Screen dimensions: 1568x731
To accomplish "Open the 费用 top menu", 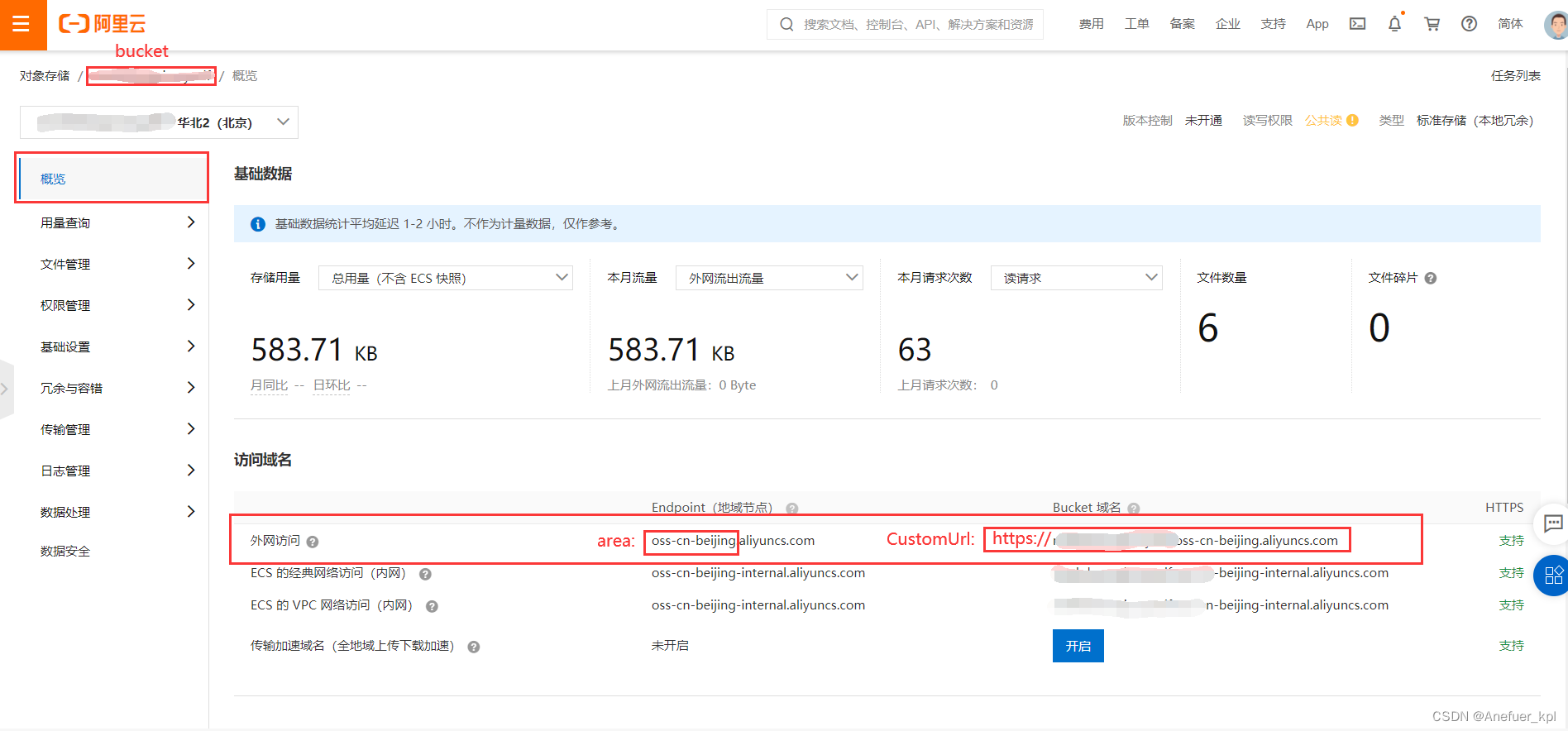I will (x=1091, y=24).
